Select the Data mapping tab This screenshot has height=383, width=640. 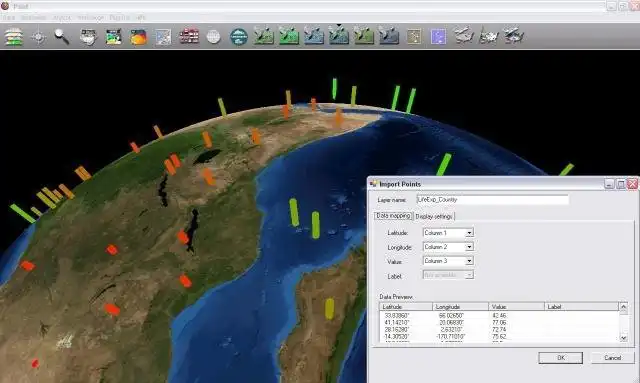393,216
